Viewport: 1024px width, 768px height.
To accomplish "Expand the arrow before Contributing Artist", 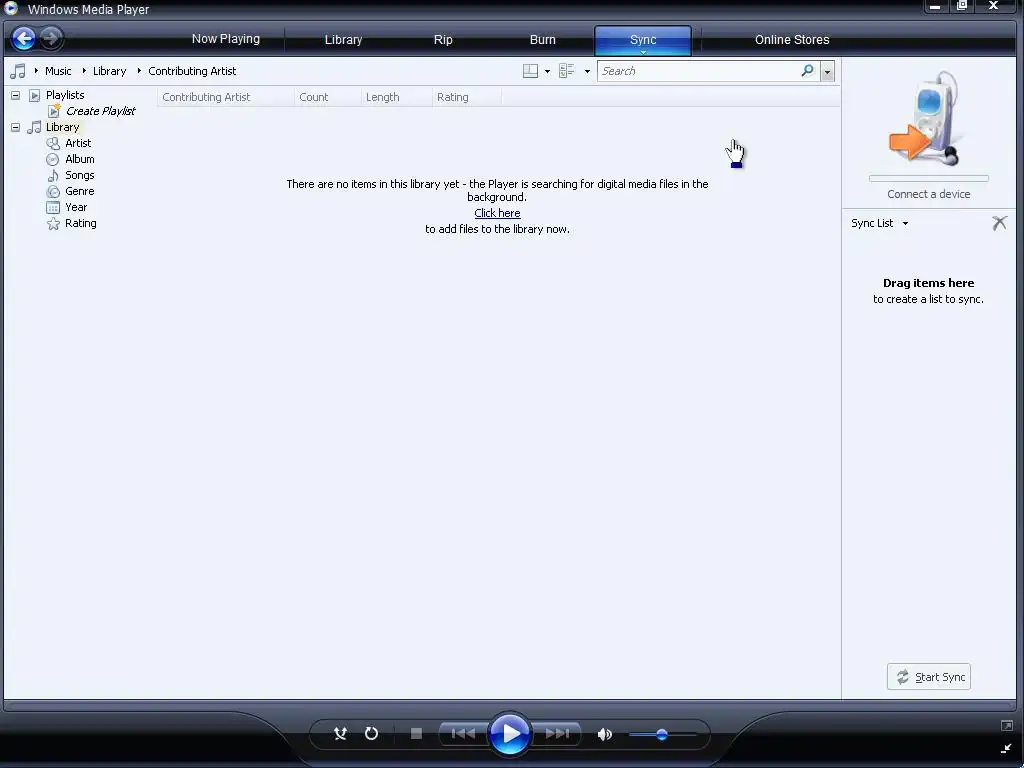I will [x=139, y=71].
